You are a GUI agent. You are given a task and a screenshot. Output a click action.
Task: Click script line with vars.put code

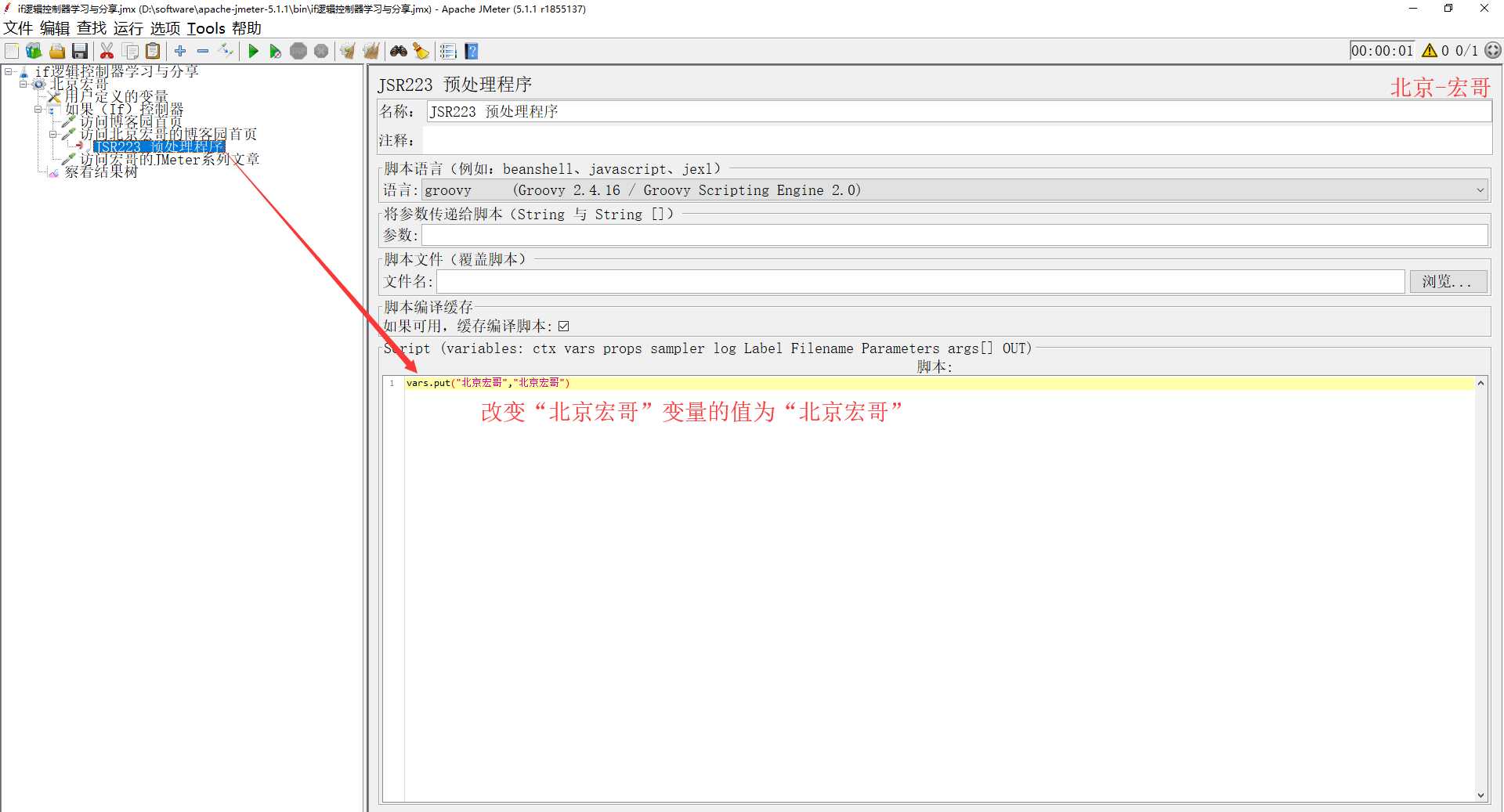939,383
